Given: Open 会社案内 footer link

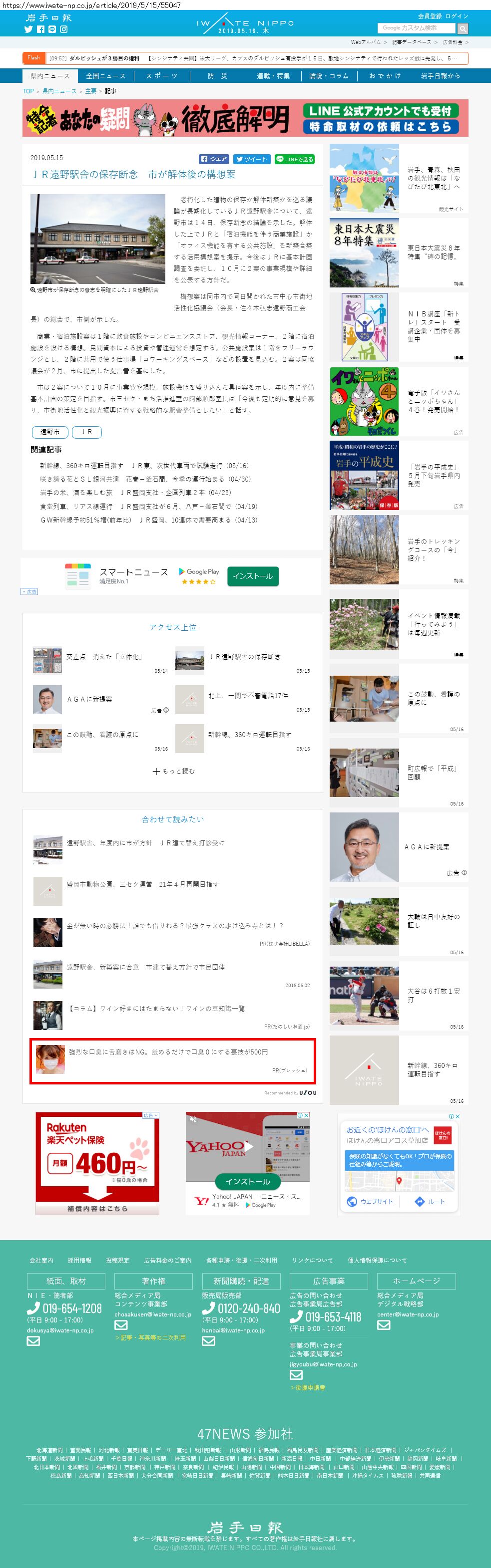Looking at the screenshot, I should pyautogui.click(x=41, y=1260).
